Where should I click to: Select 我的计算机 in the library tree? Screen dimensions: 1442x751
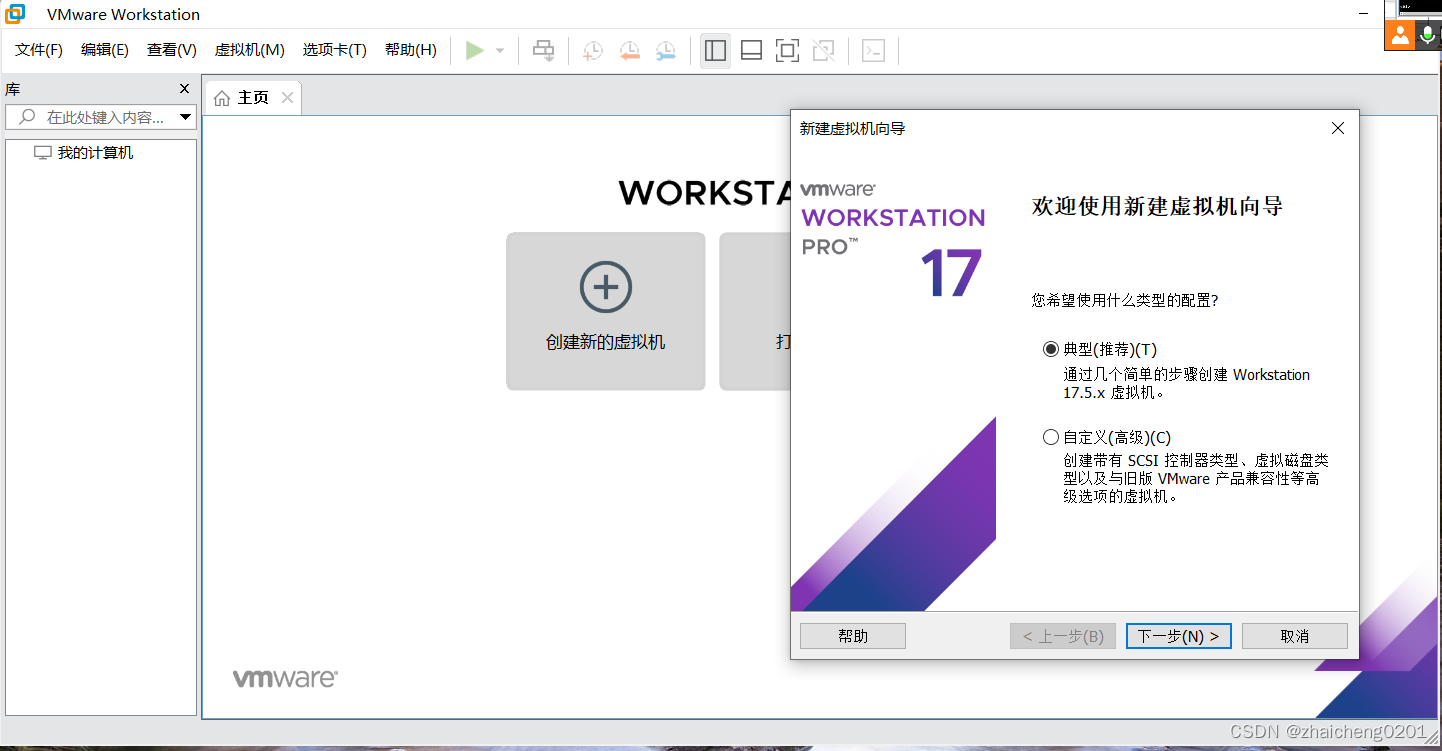click(x=84, y=153)
